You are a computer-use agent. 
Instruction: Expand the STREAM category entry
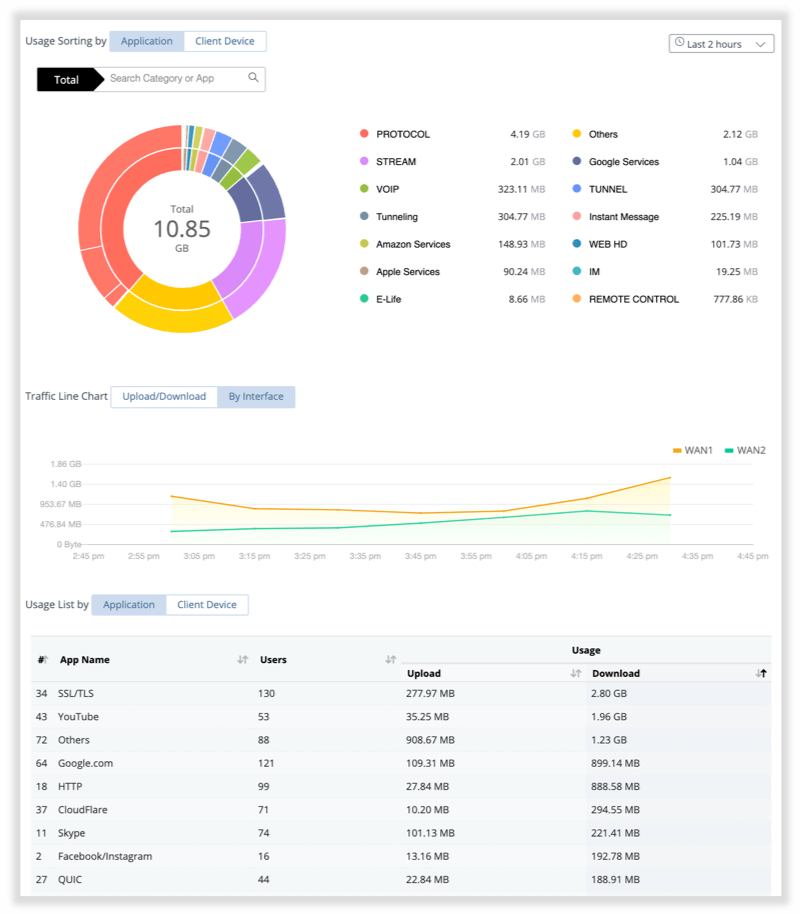[396, 162]
